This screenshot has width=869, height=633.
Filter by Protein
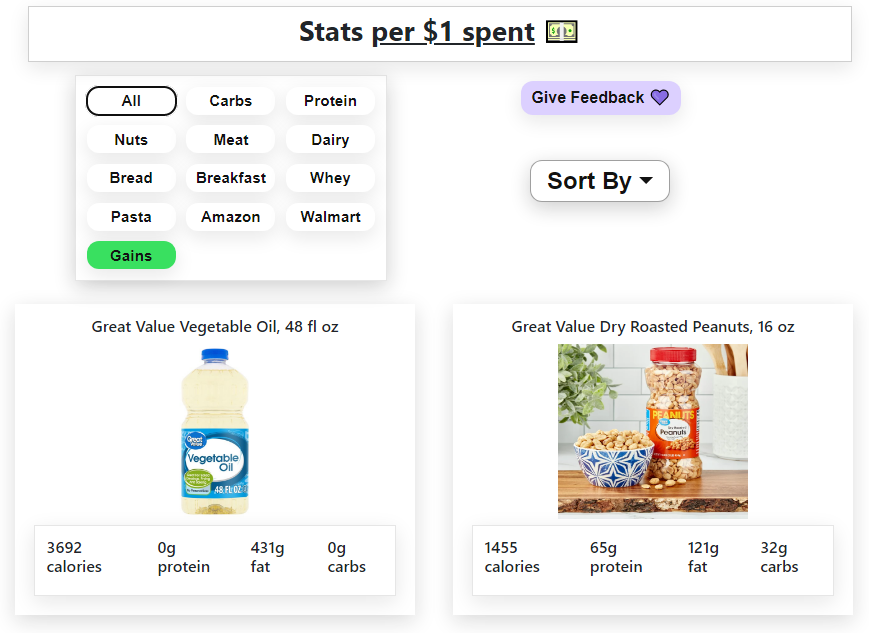point(330,101)
